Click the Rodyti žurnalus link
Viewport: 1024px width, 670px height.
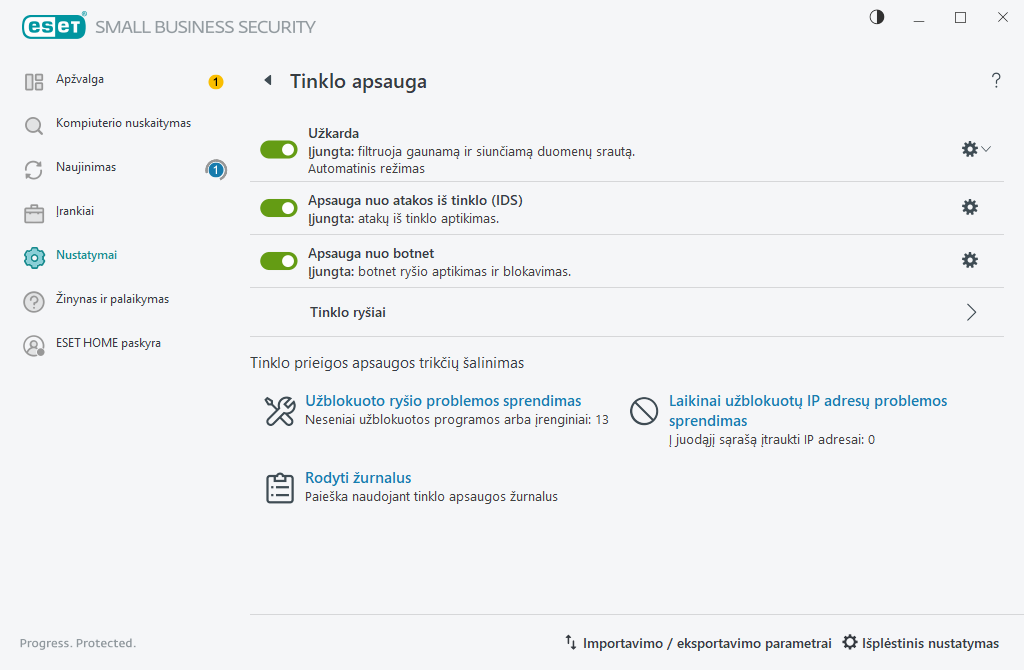(358, 478)
